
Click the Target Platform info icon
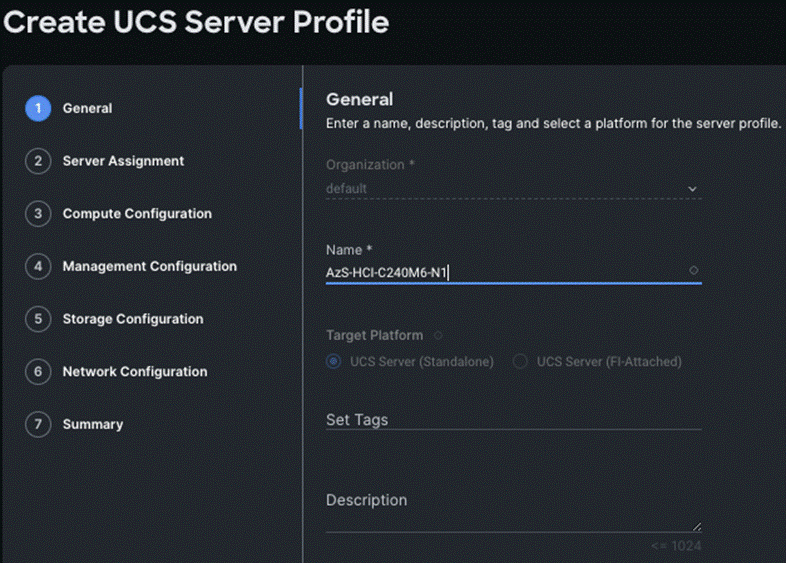438,335
